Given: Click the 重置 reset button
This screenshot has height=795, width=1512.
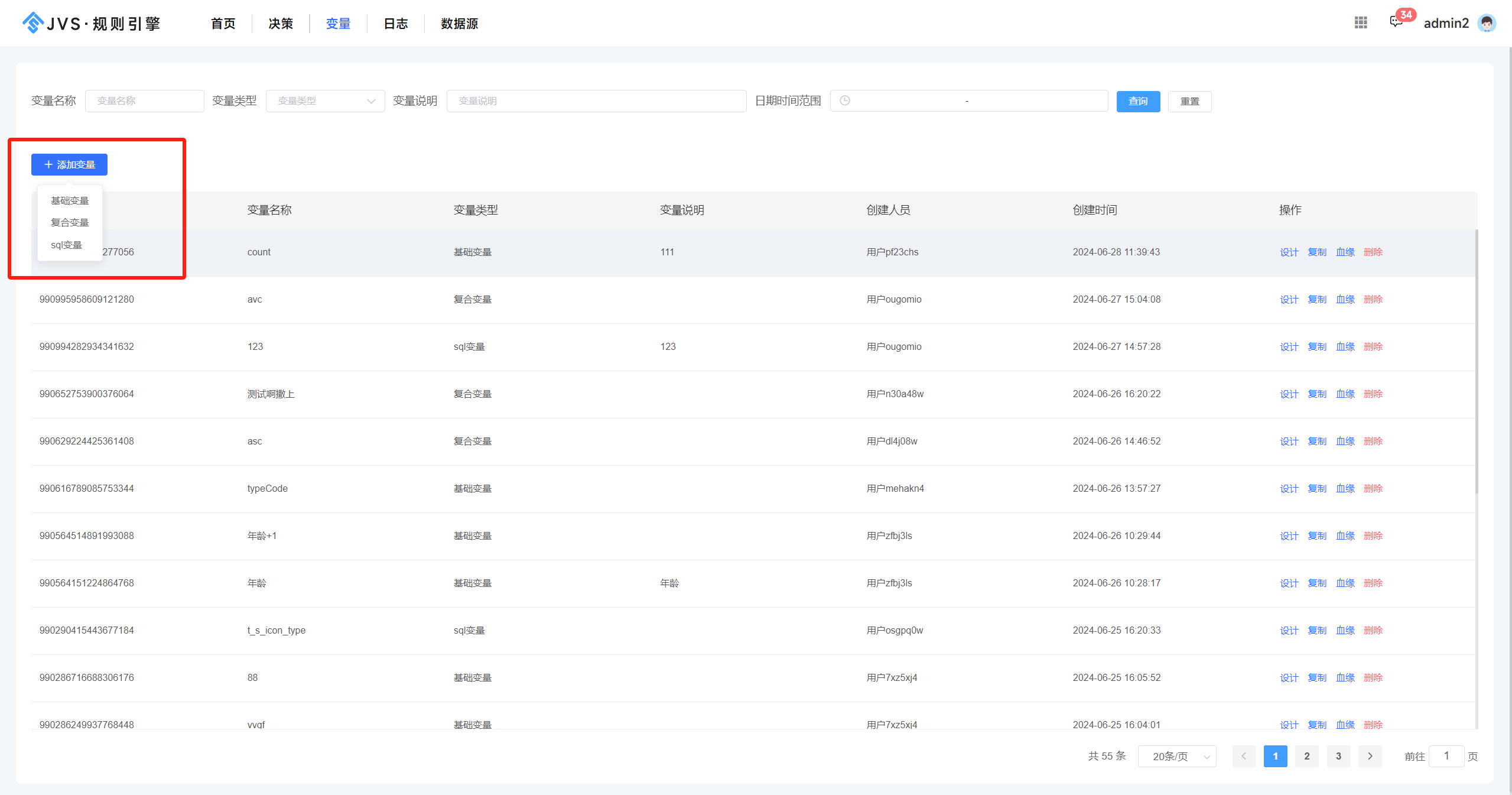Looking at the screenshot, I should coord(1189,101).
